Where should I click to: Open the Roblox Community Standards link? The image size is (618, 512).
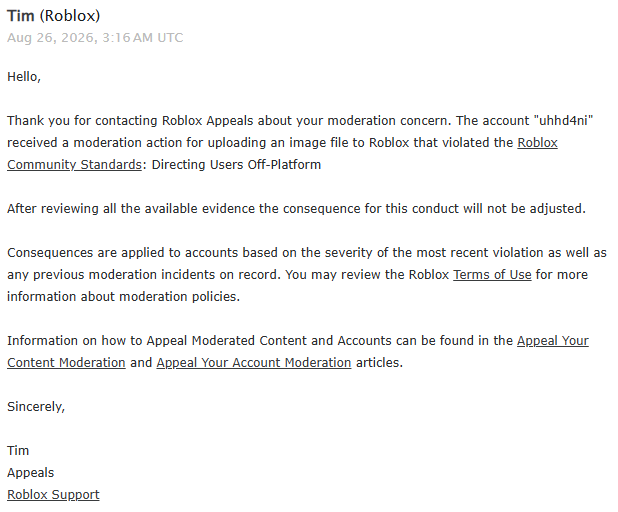tap(74, 164)
